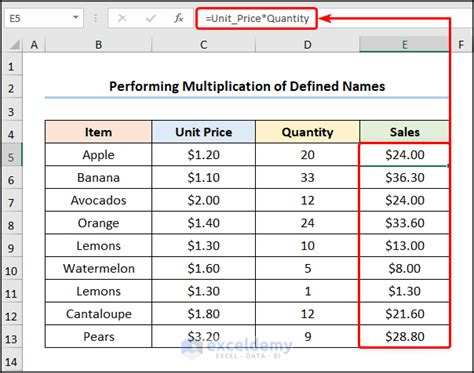This screenshot has width=474, height=373.
Task: Click the $3.20 unit price cell
Action: pyautogui.click(x=204, y=336)
